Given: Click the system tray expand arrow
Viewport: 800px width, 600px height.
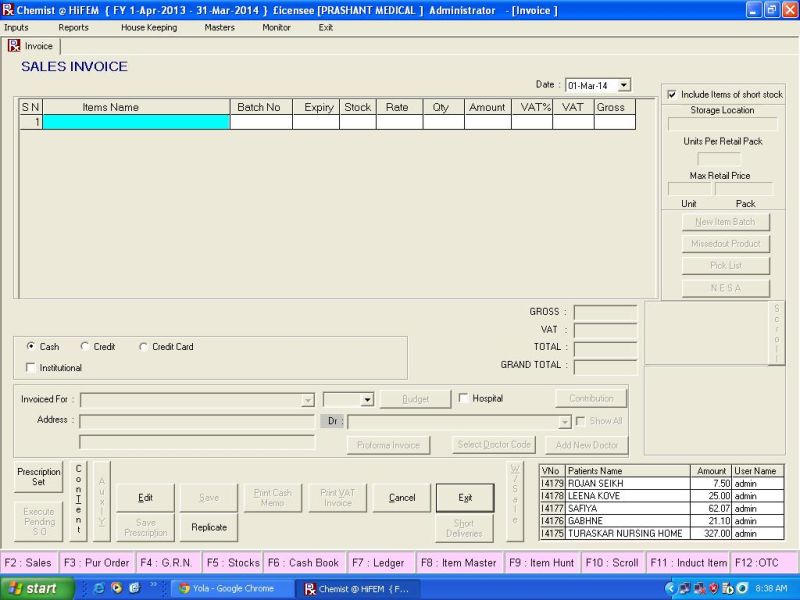Looking at the screenshot, I should [x=670, y=588].
